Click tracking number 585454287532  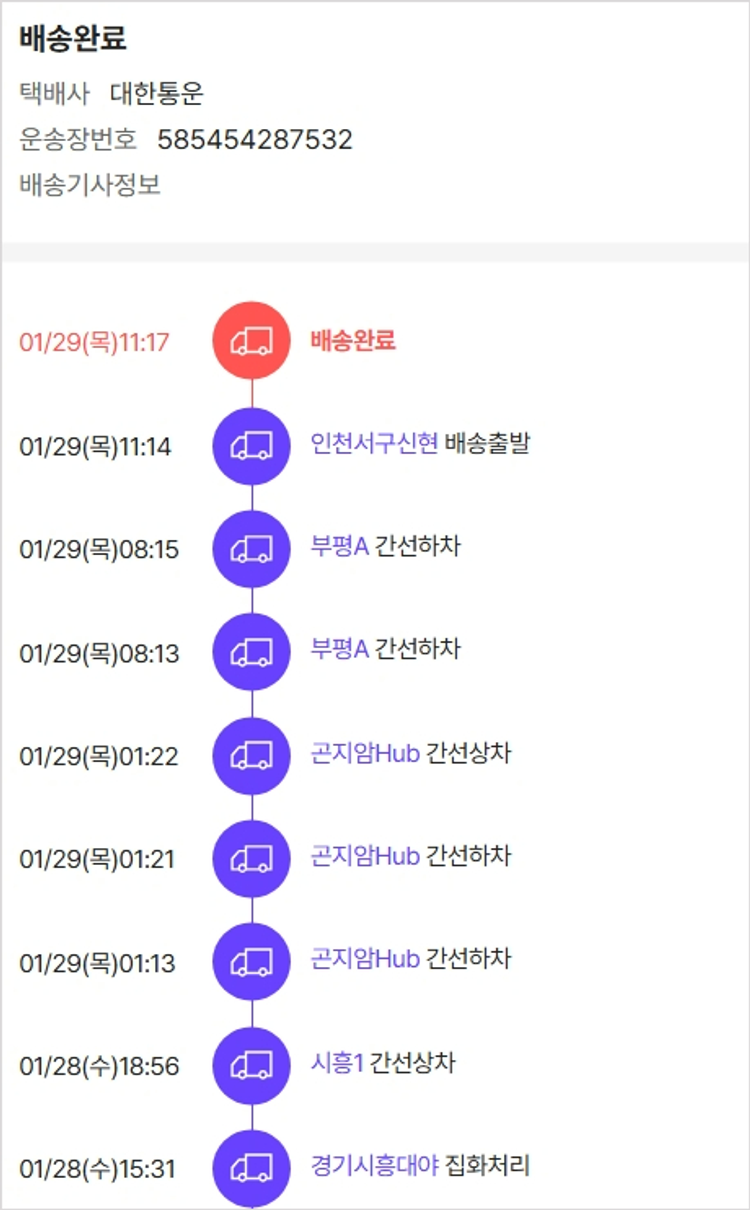(255, 139)
